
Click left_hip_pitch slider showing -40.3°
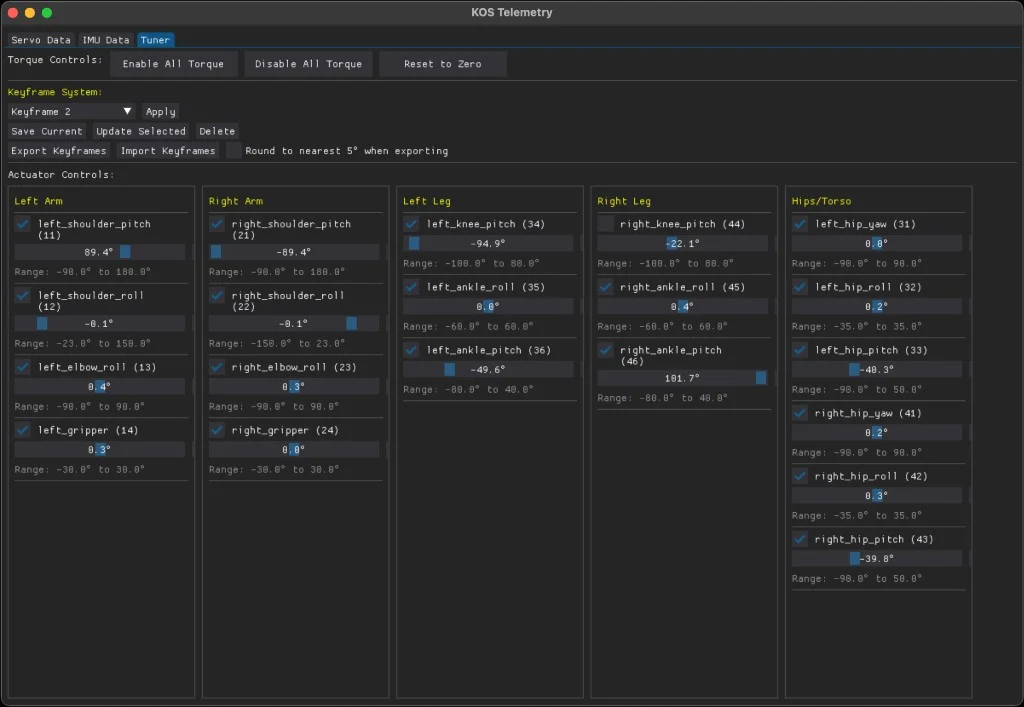[x=876, y=369]
